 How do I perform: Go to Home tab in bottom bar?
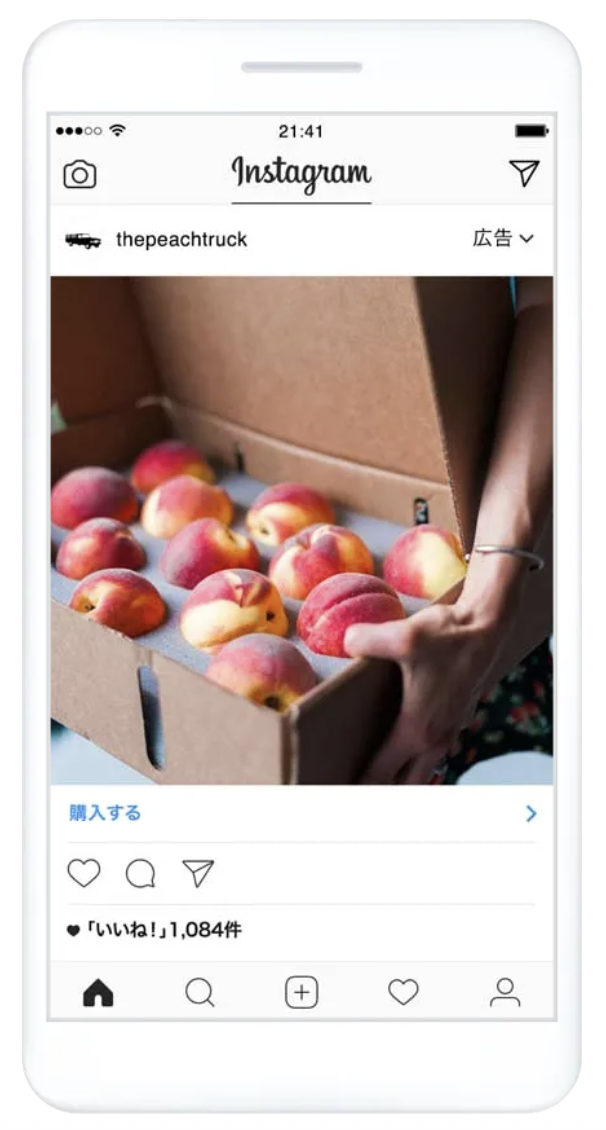pos(99,992)
